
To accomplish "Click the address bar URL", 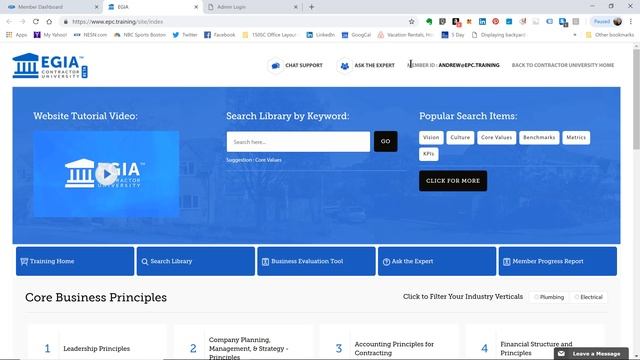I will click(x=118, y=22).
